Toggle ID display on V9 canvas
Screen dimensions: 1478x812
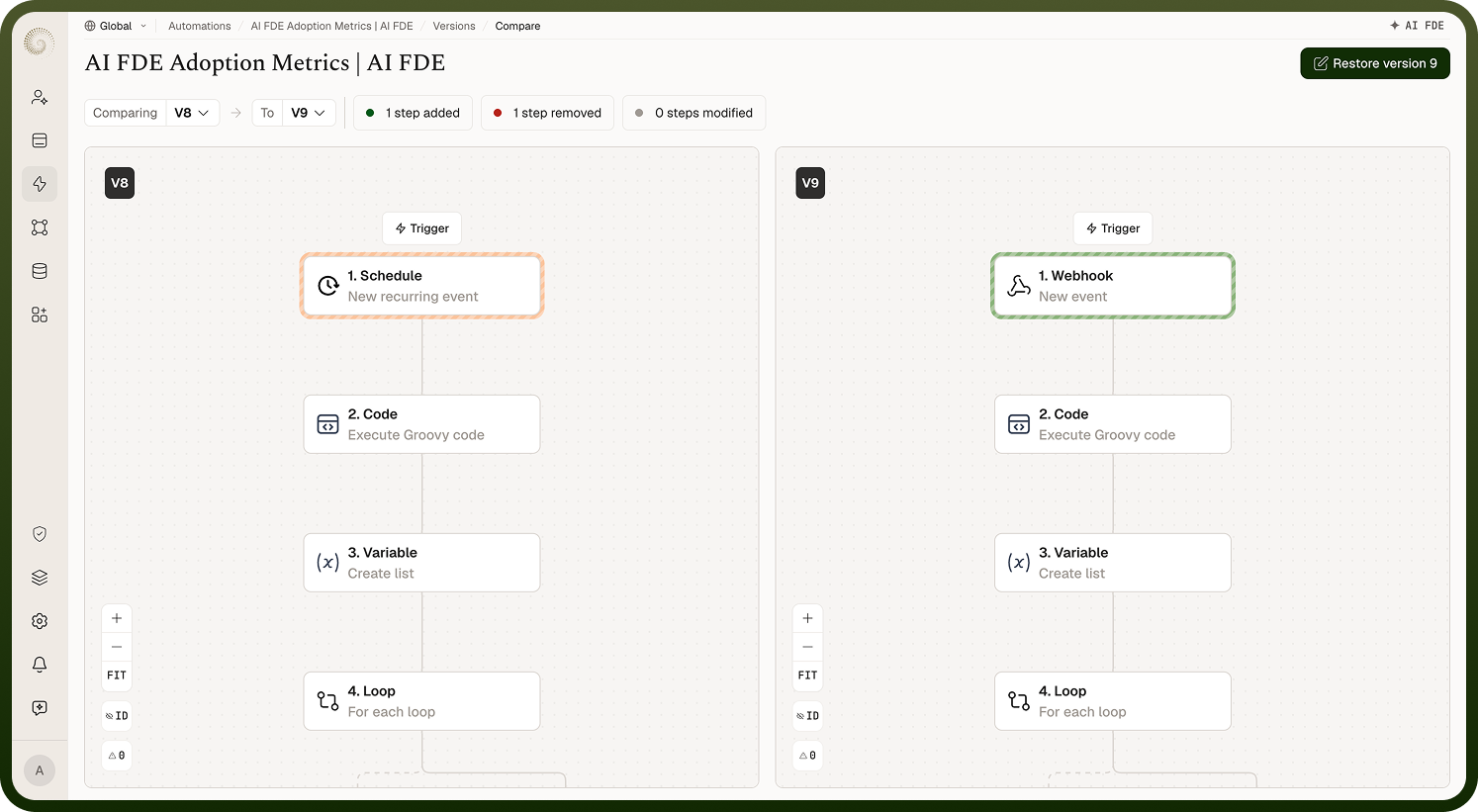tap(807, 716)
